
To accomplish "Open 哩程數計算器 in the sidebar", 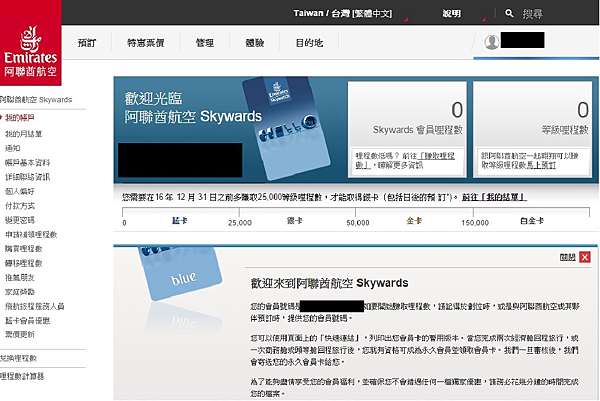I will [22, 376].
